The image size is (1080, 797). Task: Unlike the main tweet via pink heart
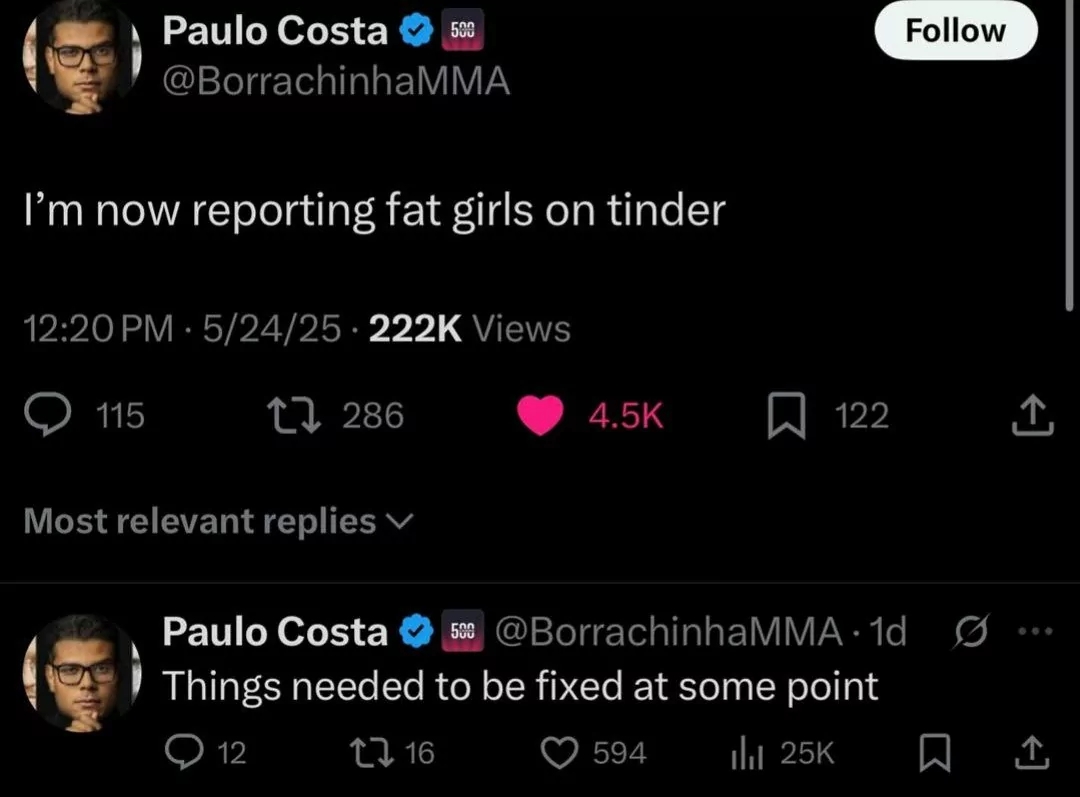pos(540,415)
